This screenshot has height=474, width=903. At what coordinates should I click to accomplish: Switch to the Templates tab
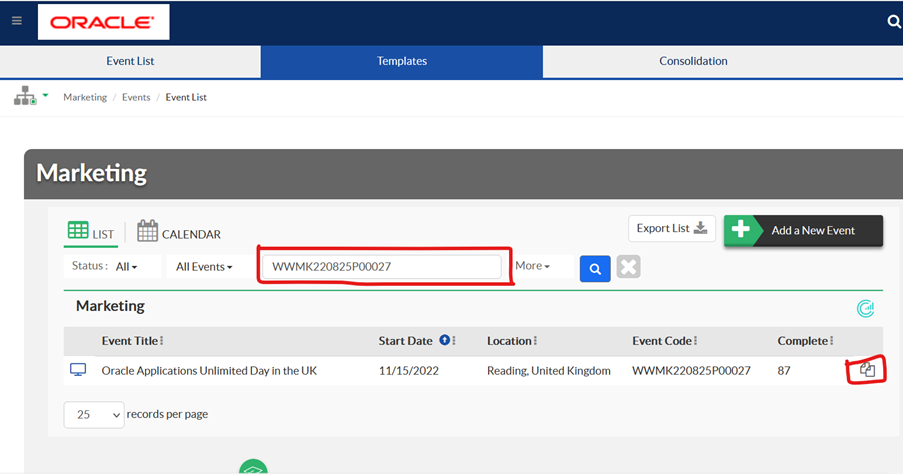[x=402, y=61]
